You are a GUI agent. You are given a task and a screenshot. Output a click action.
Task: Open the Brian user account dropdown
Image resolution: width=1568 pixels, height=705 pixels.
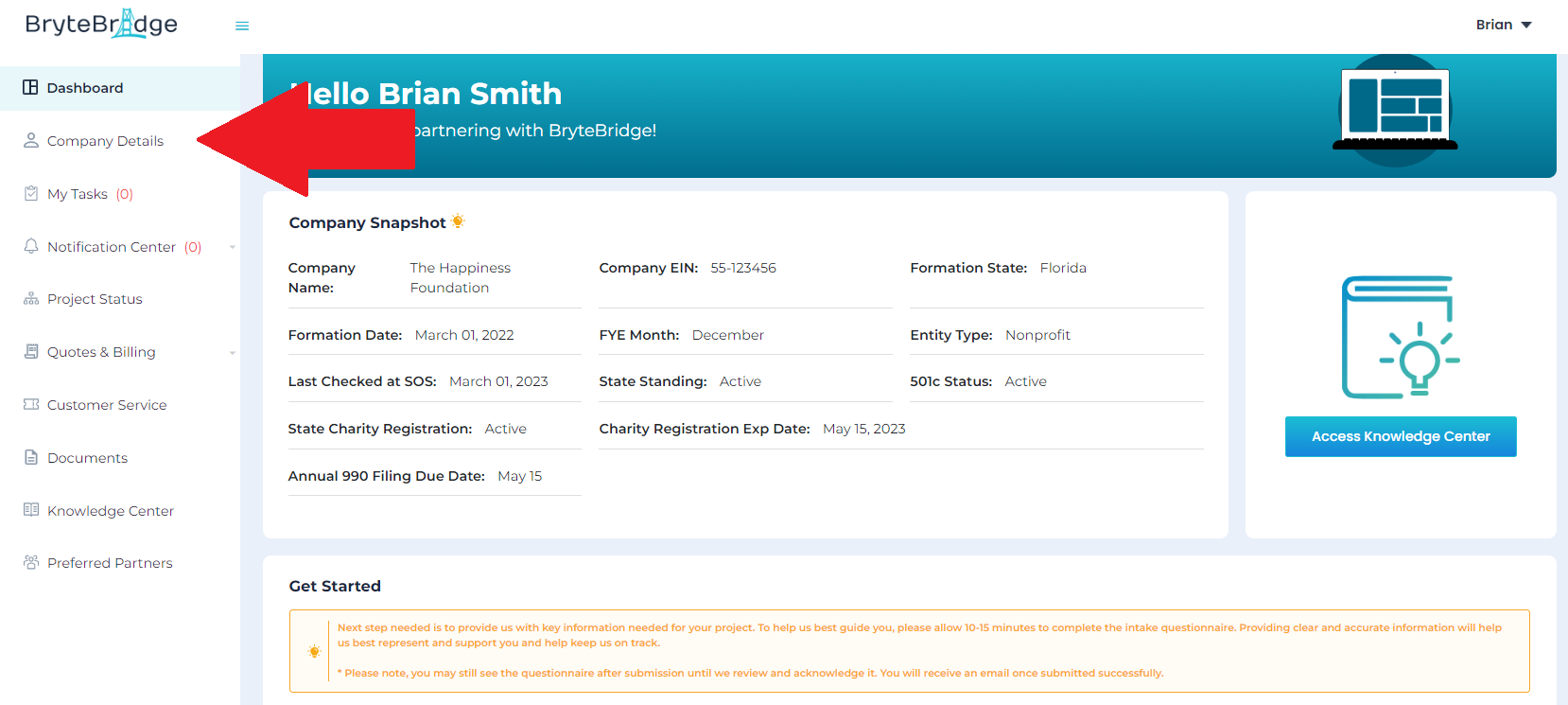[x=1504, y=25]
